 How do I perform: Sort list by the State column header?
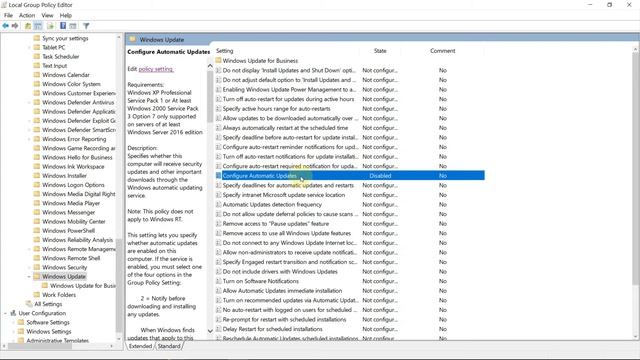(x=380, y=51)
